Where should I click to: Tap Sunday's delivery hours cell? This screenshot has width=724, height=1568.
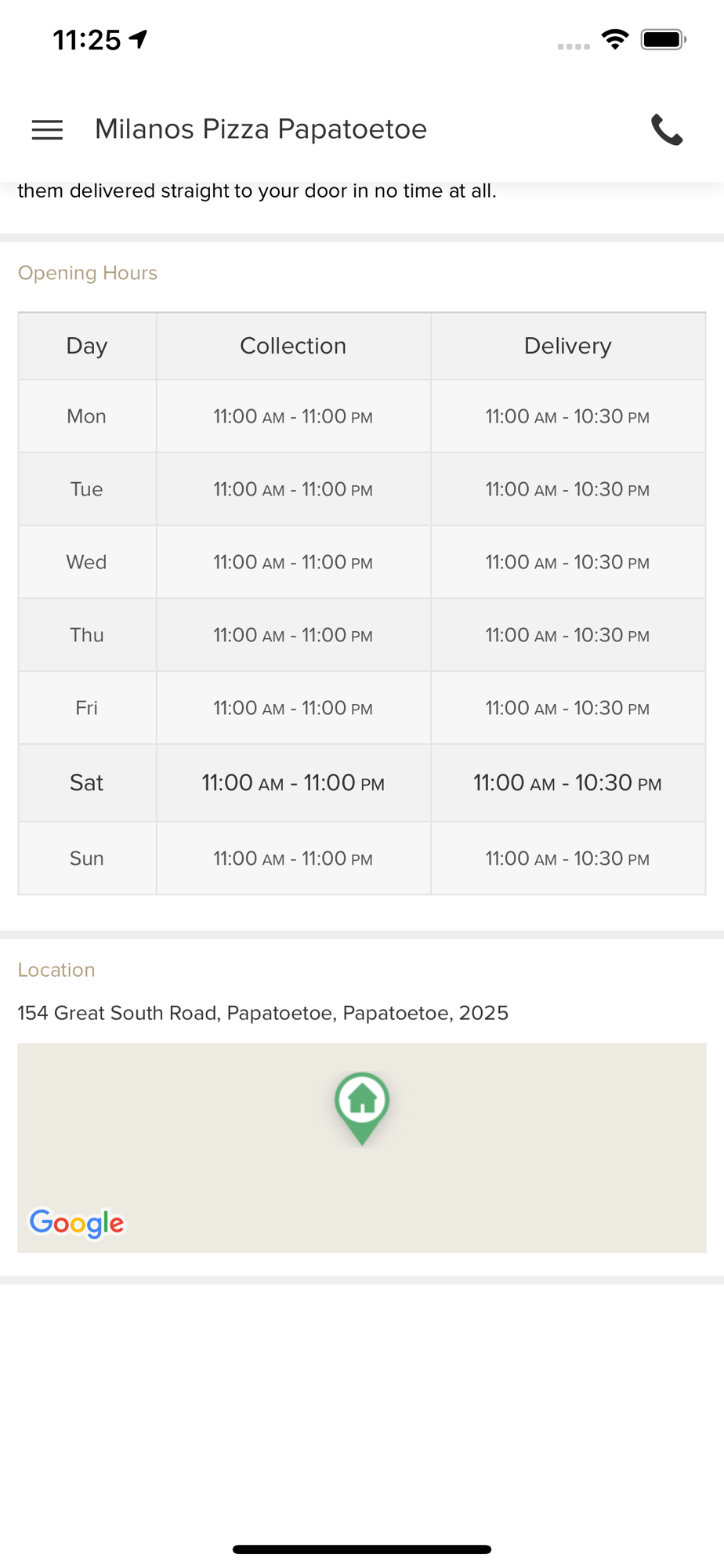click(x=568, y=858)
